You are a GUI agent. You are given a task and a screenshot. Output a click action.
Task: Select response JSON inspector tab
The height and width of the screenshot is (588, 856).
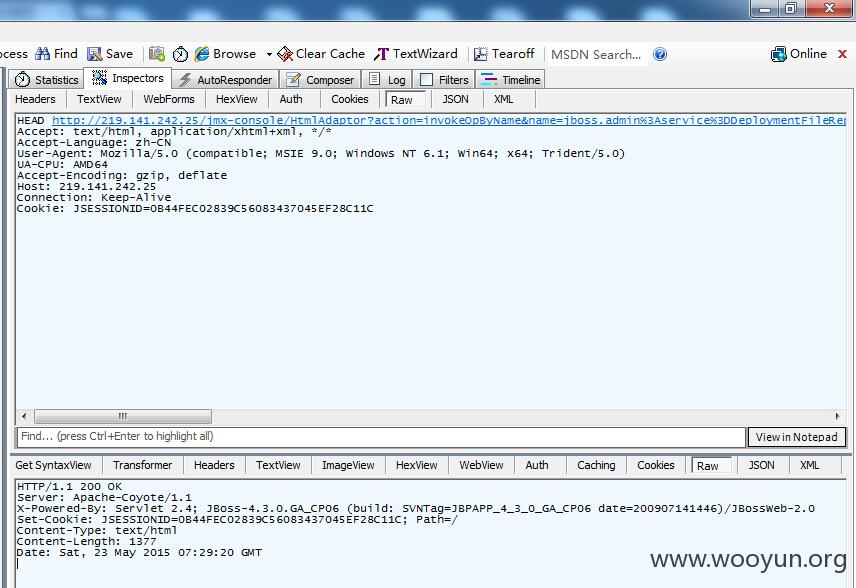click(x=761, y=465)
